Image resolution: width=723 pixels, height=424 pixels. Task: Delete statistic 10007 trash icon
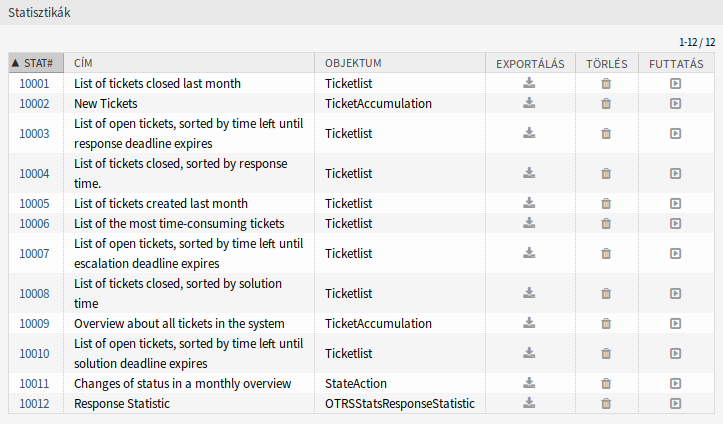(x=606, y=253)
